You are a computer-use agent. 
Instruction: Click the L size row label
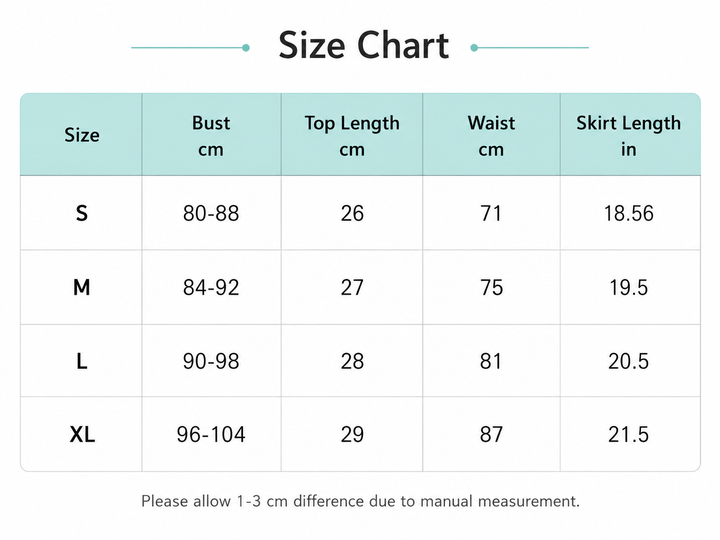[82, 361]
